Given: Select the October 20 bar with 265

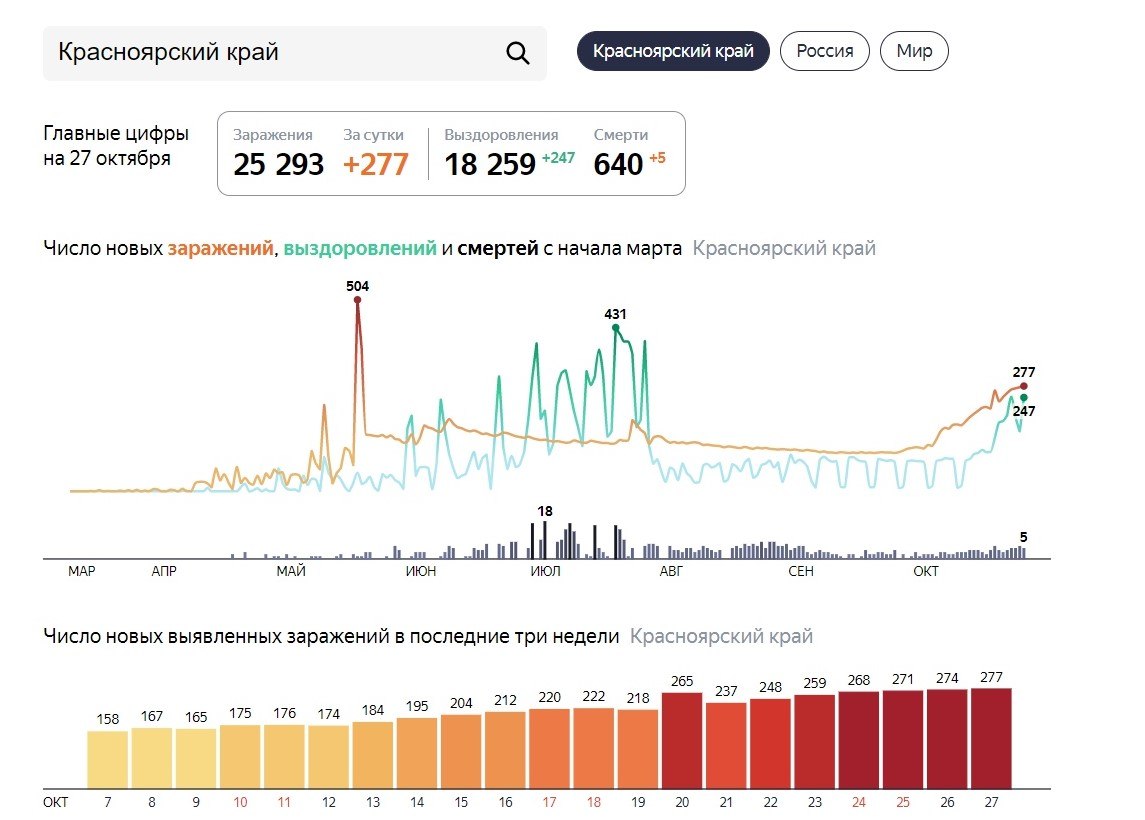Looking at the screenshot, I should pyautogui.click(x=682, y=740).
